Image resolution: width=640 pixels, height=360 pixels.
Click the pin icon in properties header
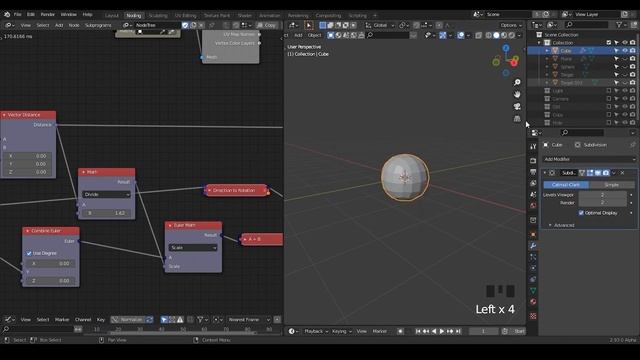[633, 145]
